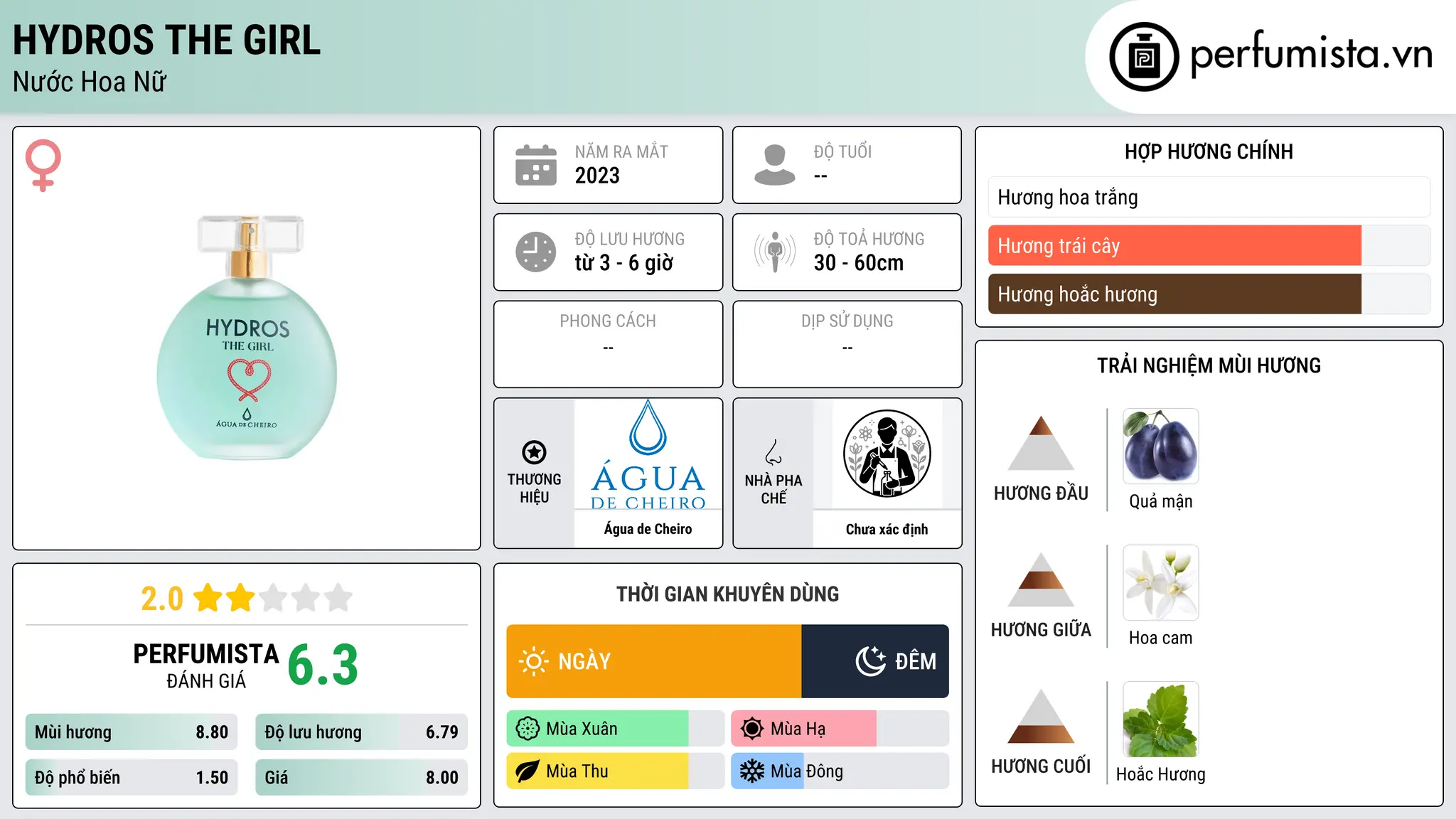Click the Độ lưu hương 6.79 score bar

click(362, 732)
